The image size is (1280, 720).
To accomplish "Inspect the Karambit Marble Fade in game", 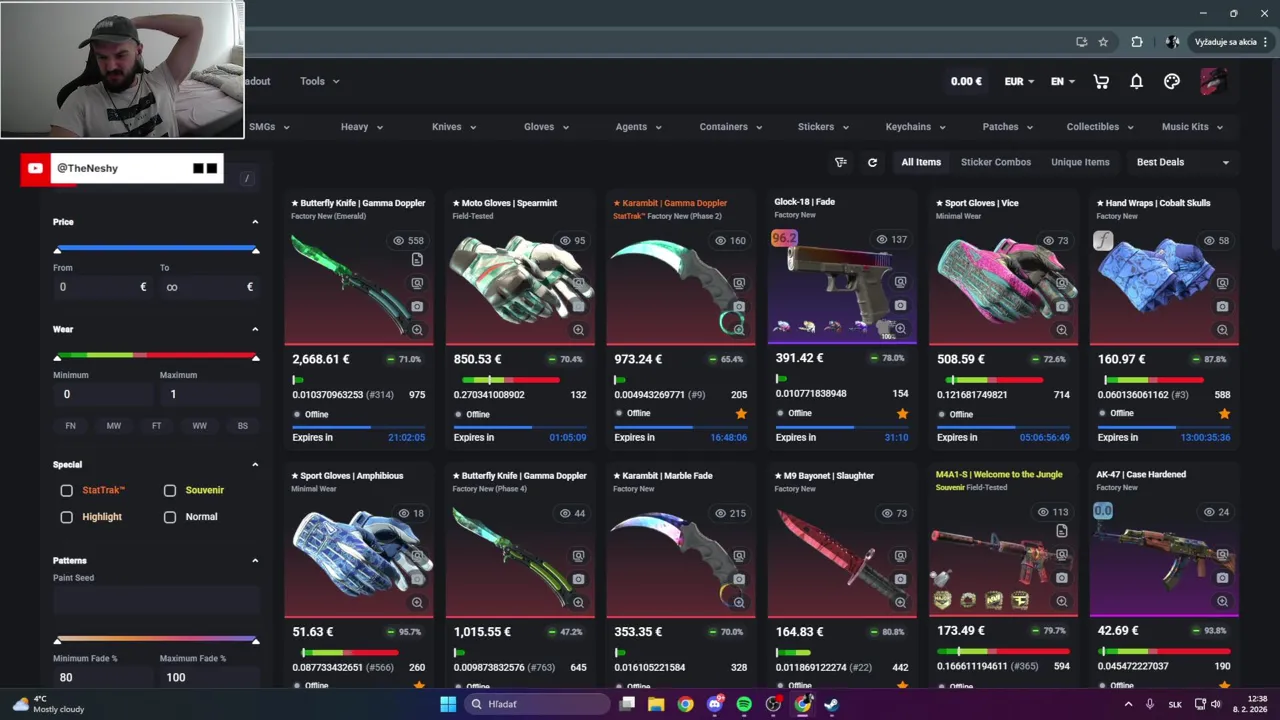I will (x=739, y=556).
